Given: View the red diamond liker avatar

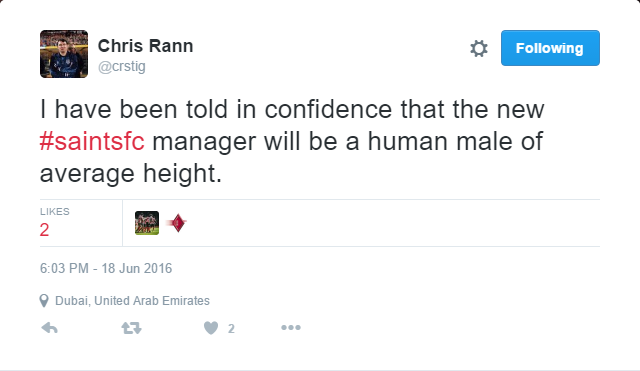Looking at the screenshot, I should click(x=177, y=223).
